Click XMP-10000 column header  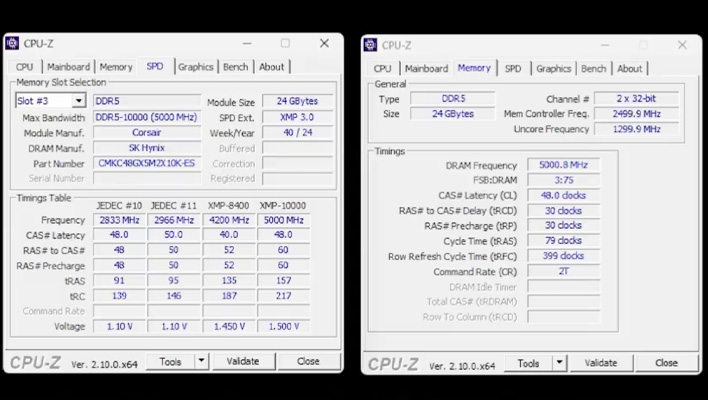point(283,205)
